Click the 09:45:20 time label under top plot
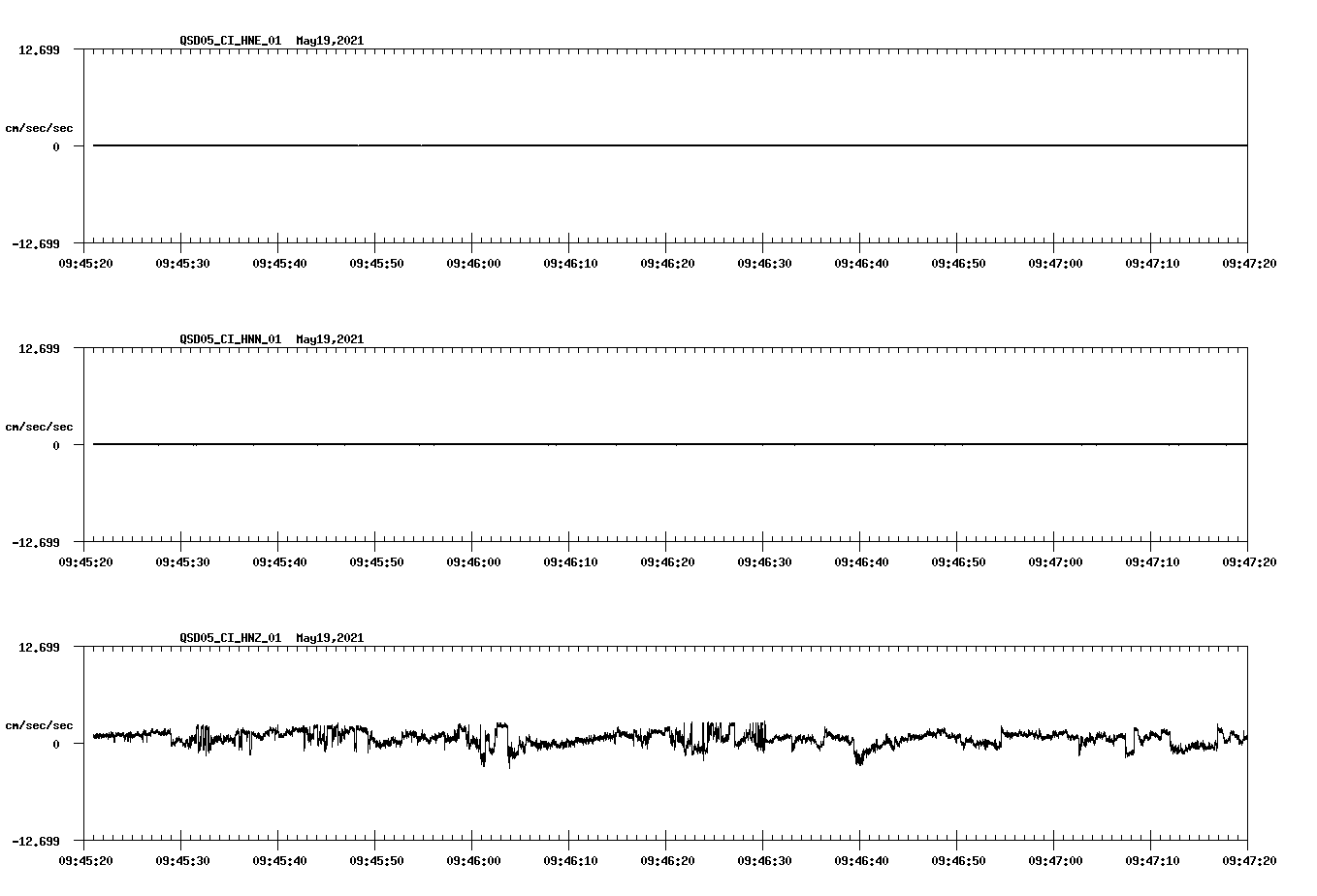The image size is (1317, 896). 87,261
